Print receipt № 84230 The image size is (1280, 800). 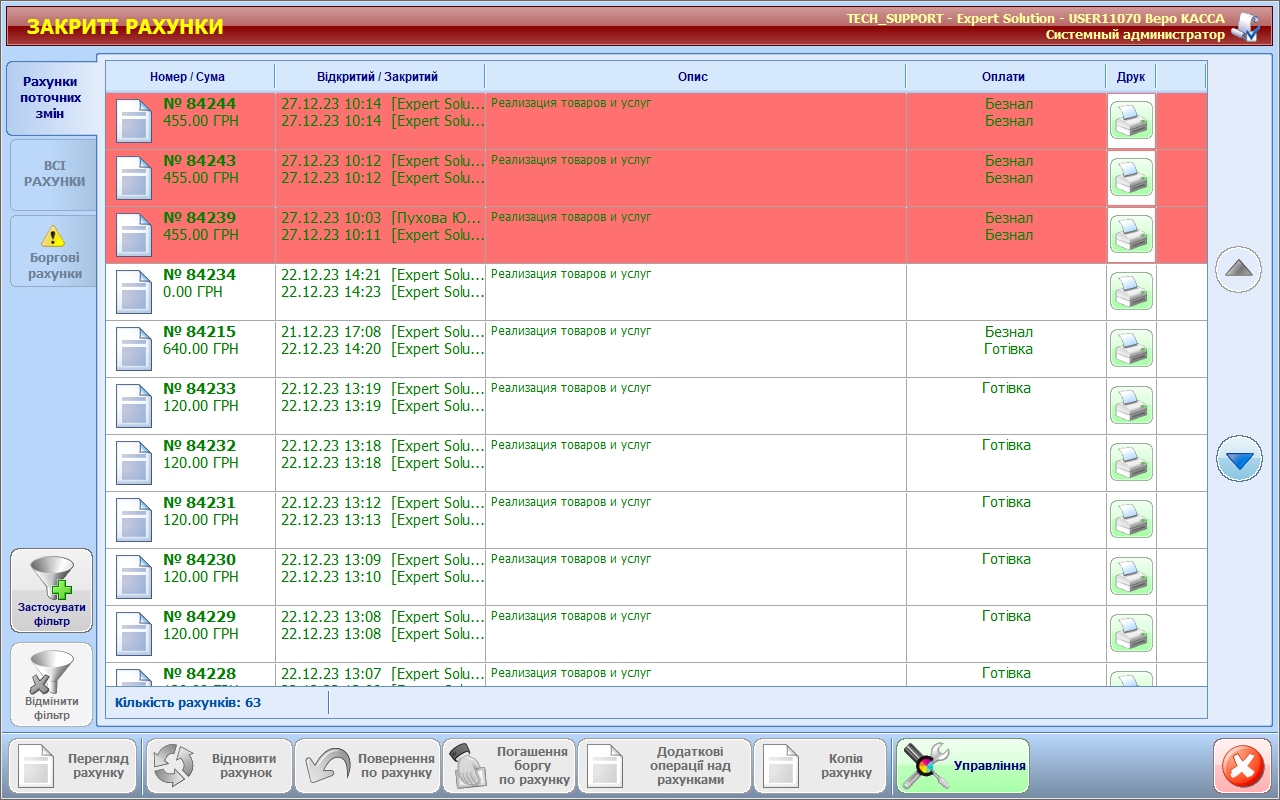[1131, 577]
